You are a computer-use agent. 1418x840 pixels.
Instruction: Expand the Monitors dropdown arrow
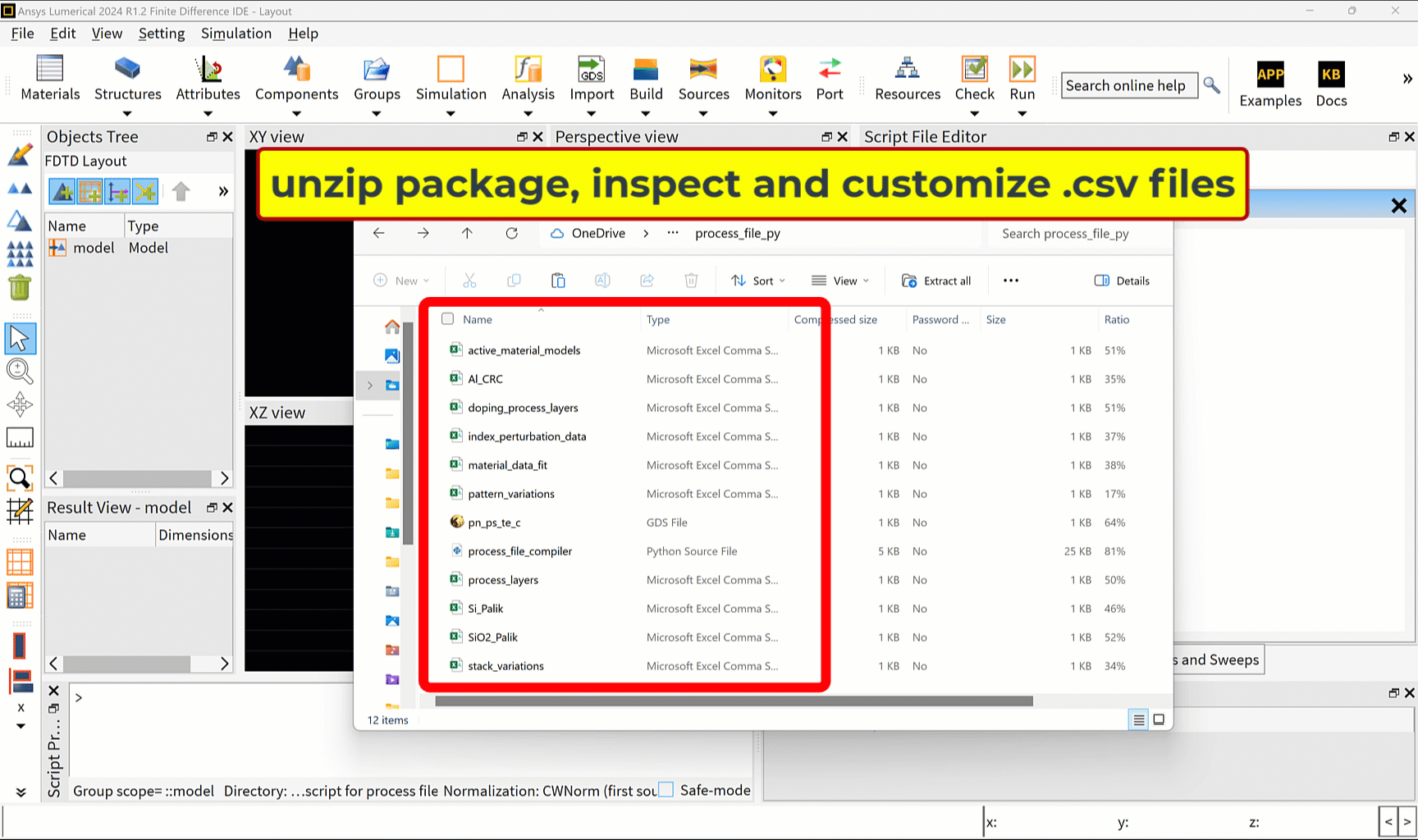(772, 113)
